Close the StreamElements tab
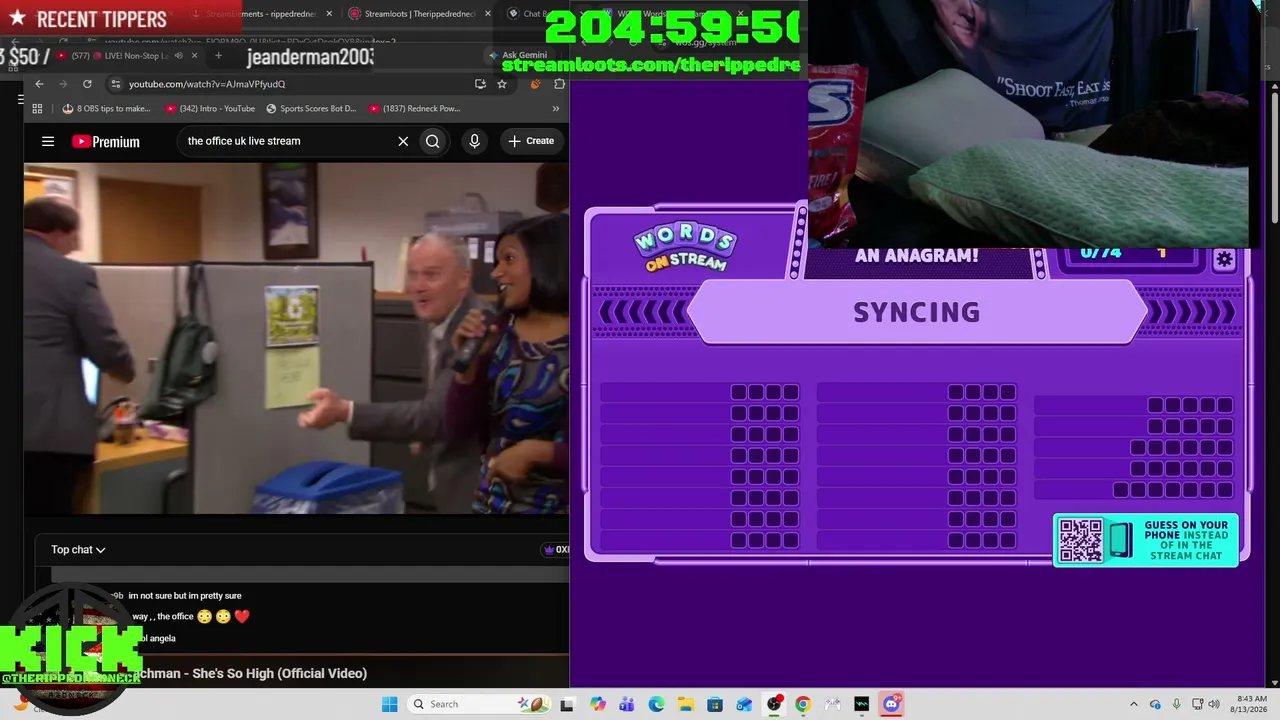Image resolution: width=1280 pixels, height=720 pixels. tap(329, 14)
